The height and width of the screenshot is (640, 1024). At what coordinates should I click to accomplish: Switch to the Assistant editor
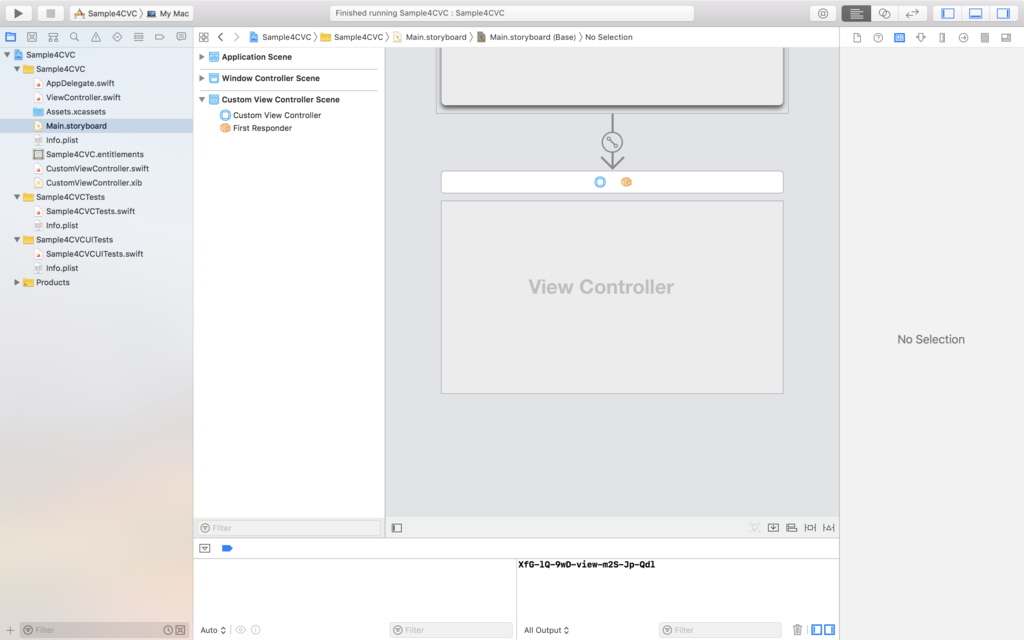884,13
